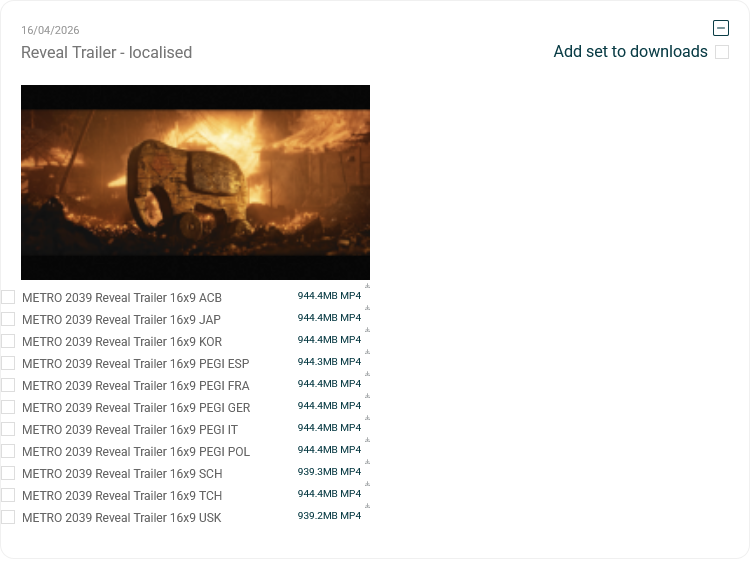Click 'METRO 2039 Reveal Trailer 16x9 KOR' name
Screen dimensions: 750x579
pos(122,342)
